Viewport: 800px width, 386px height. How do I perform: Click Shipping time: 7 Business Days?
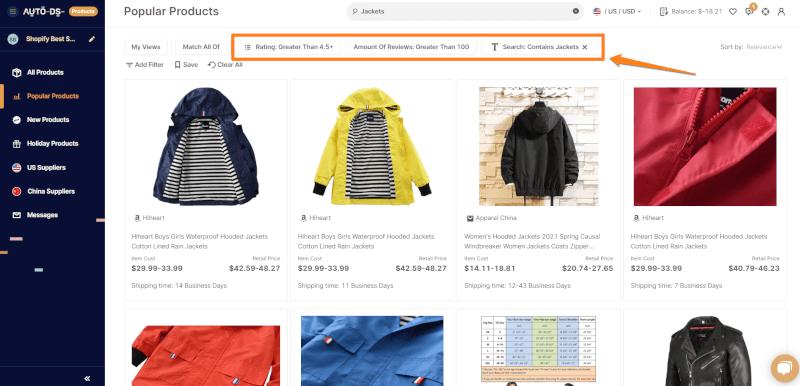pos(676,286)
